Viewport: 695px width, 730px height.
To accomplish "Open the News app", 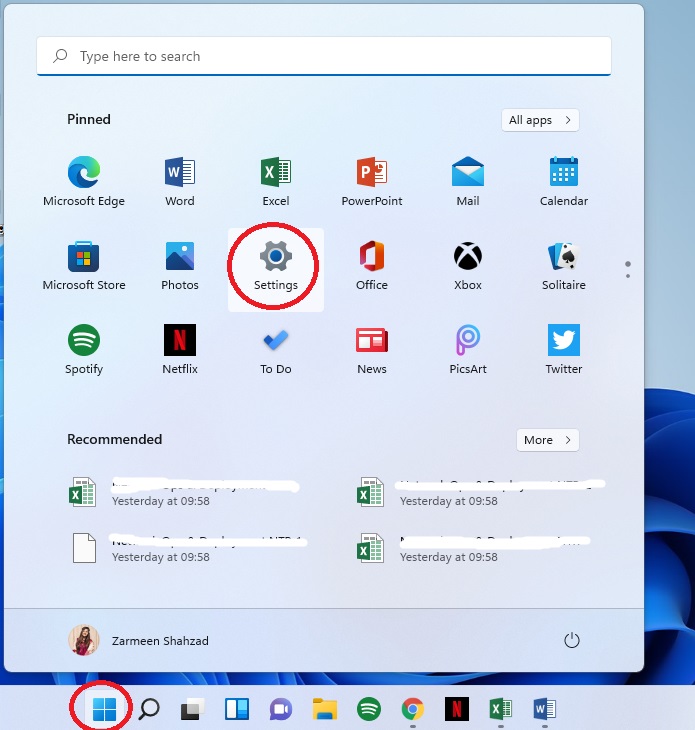I will tap(371, 350).
